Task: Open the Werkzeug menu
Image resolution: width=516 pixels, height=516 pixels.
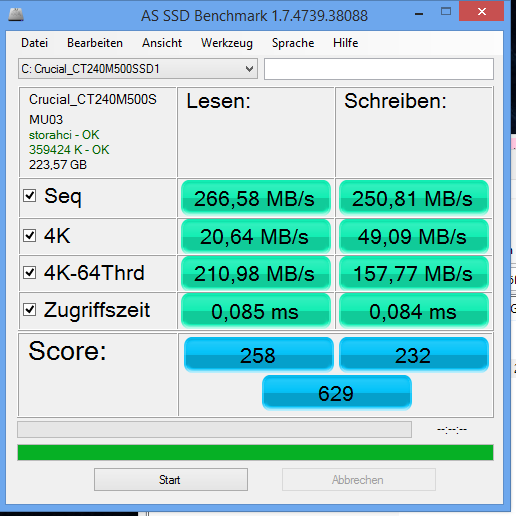Action: click(227, 43)
